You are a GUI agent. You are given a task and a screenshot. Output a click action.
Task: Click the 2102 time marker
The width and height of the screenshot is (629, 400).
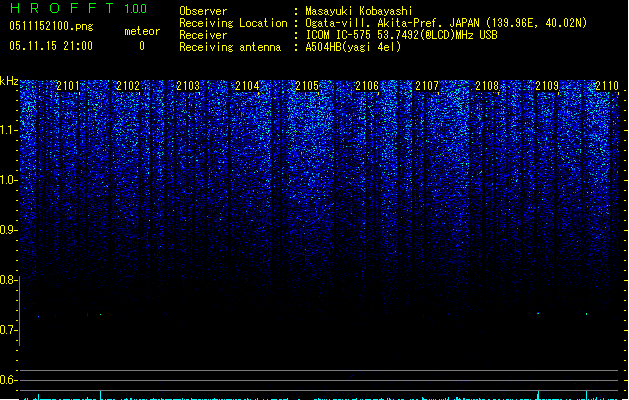click(128, 86)
